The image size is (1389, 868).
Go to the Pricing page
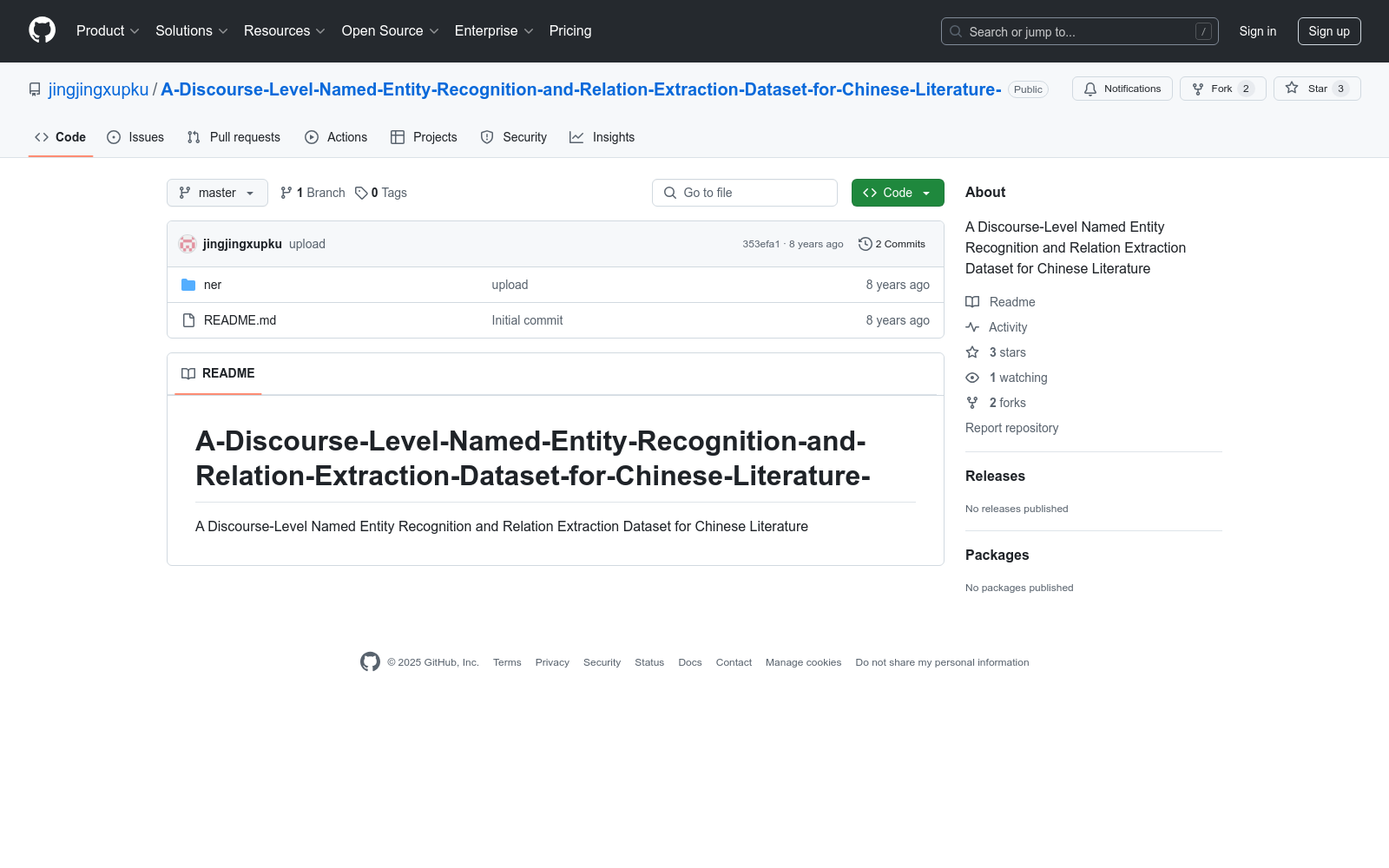tap(570, 31)
